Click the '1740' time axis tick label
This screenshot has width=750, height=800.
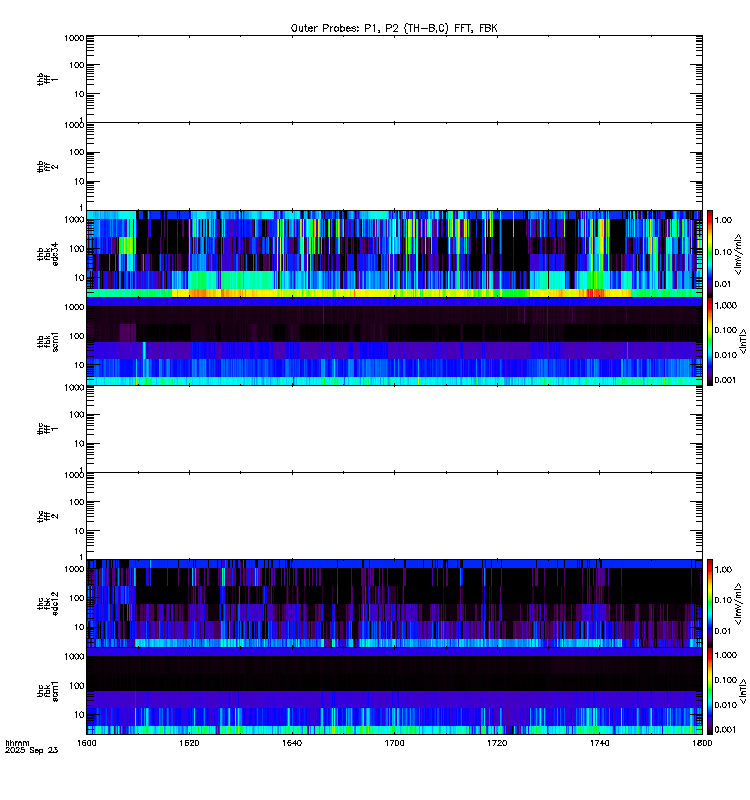[599, 743]
